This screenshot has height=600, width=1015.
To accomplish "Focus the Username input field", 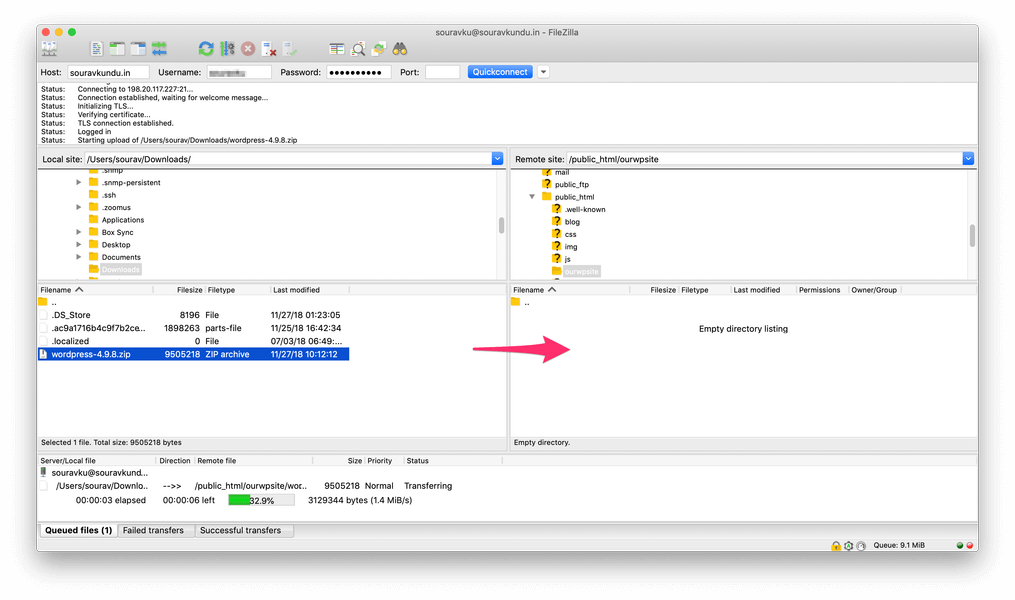I will click(239, 72).
